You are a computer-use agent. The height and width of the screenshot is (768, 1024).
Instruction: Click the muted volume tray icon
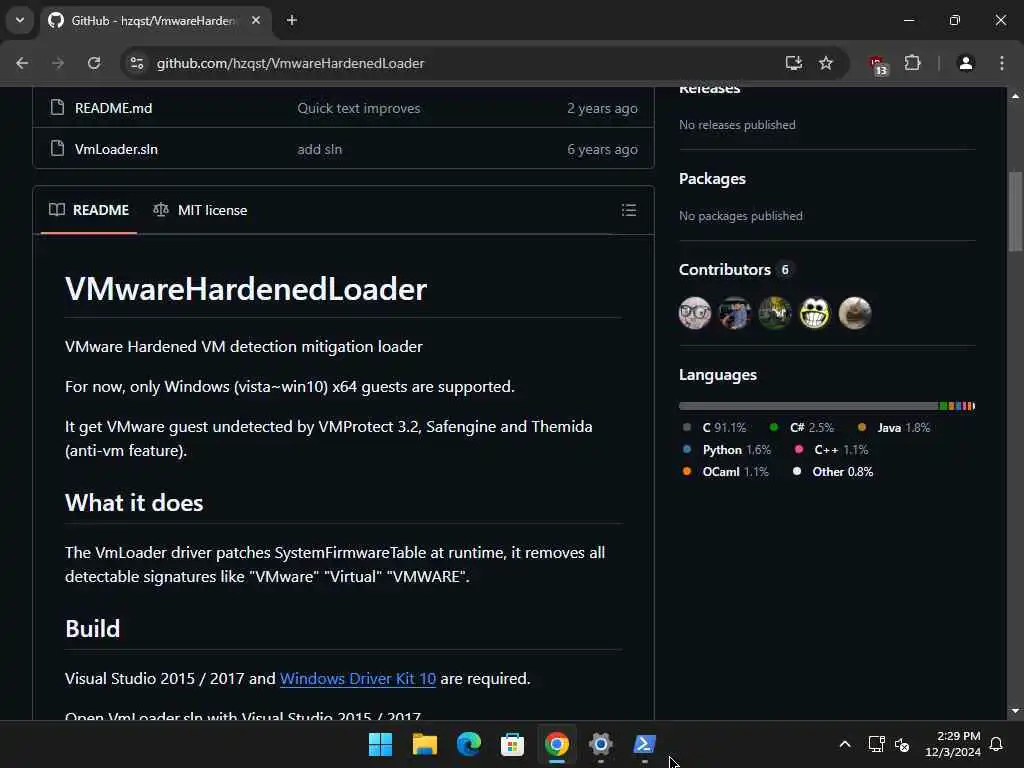coord(902,744)
